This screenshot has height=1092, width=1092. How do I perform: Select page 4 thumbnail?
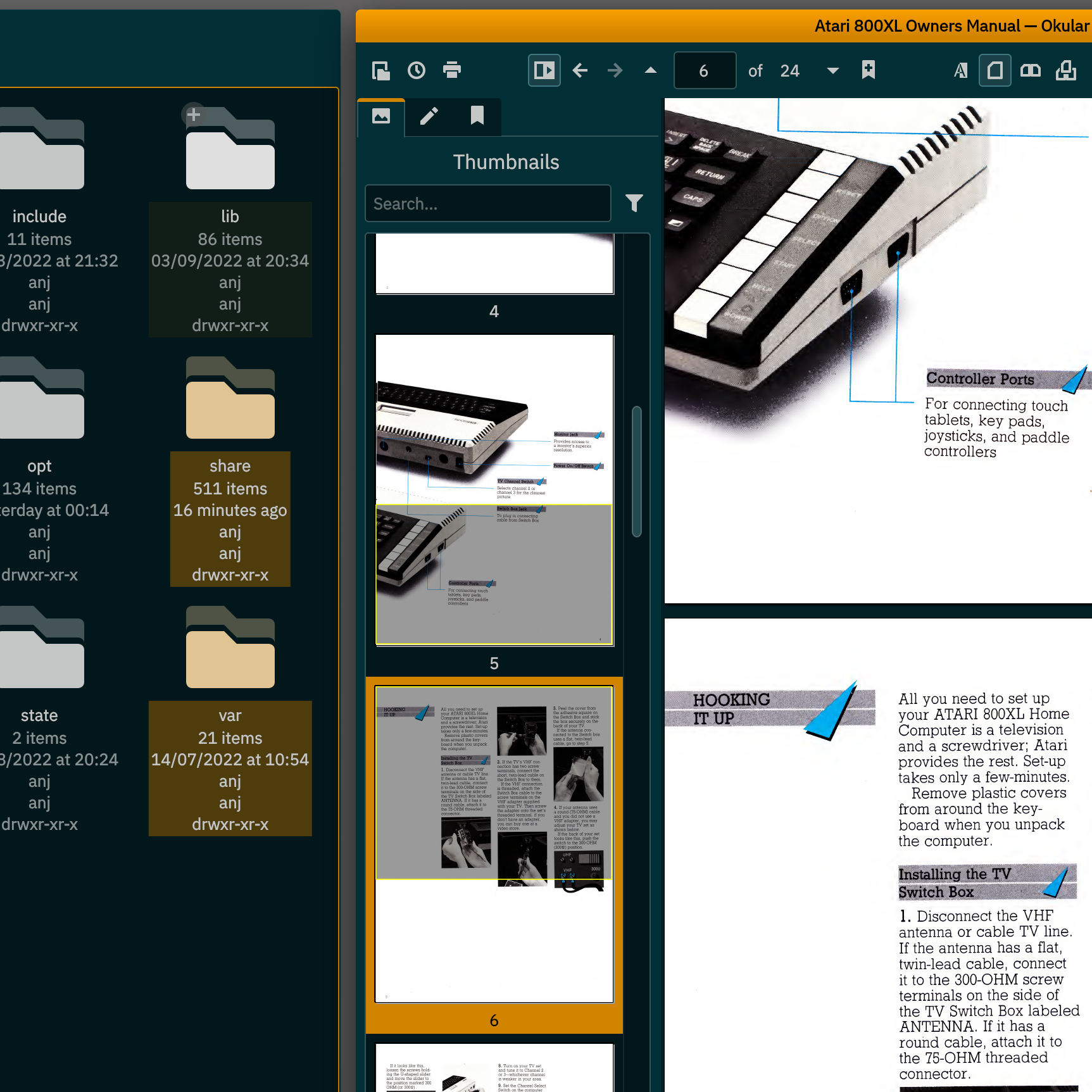pos(494,264)
